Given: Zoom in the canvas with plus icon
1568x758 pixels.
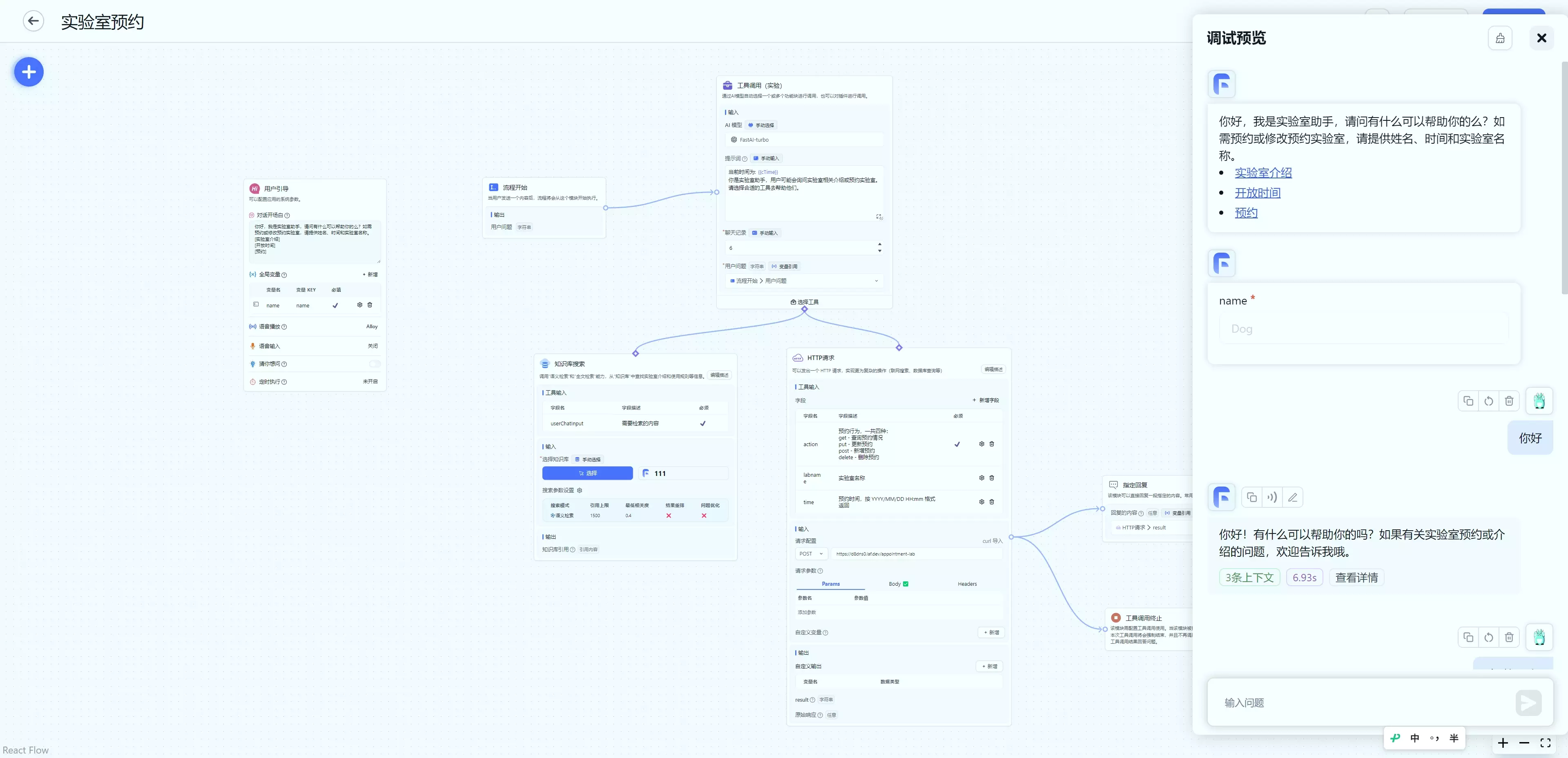Looking at the screenshot, I should 1503,743.
